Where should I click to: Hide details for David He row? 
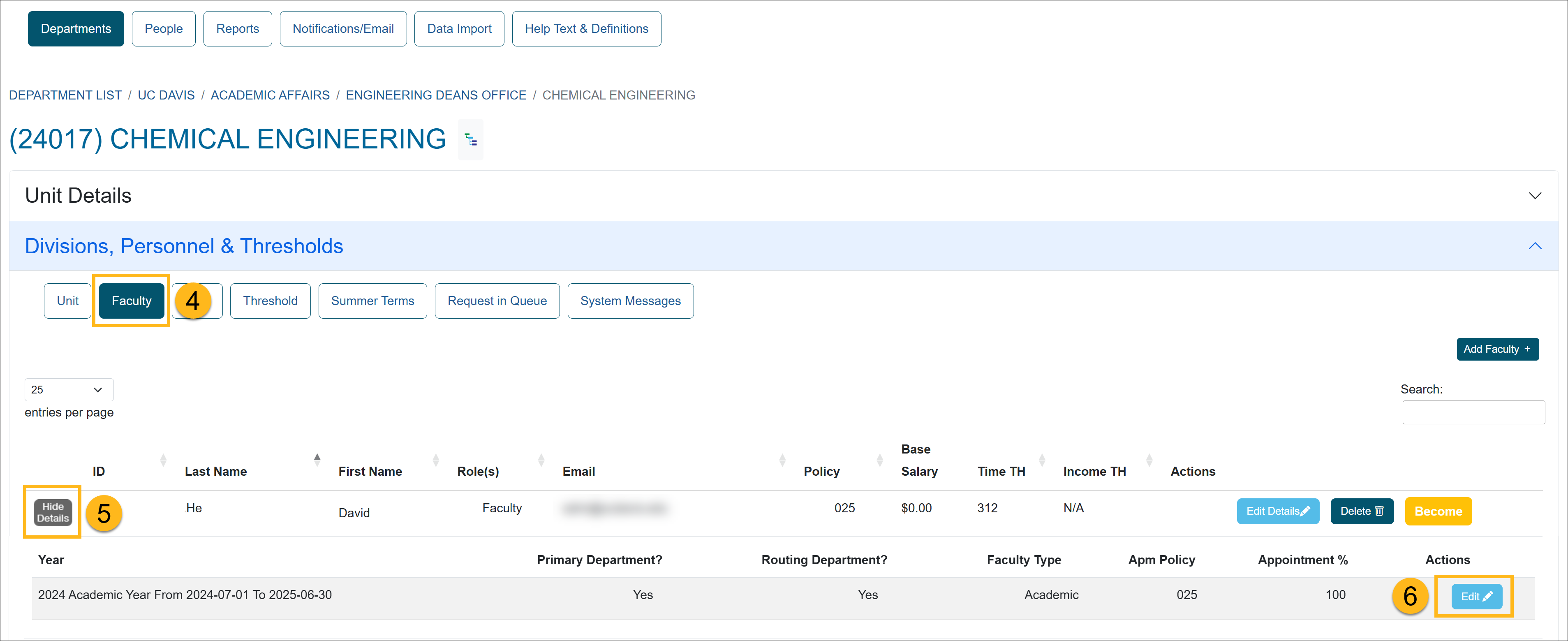(52, 513)
